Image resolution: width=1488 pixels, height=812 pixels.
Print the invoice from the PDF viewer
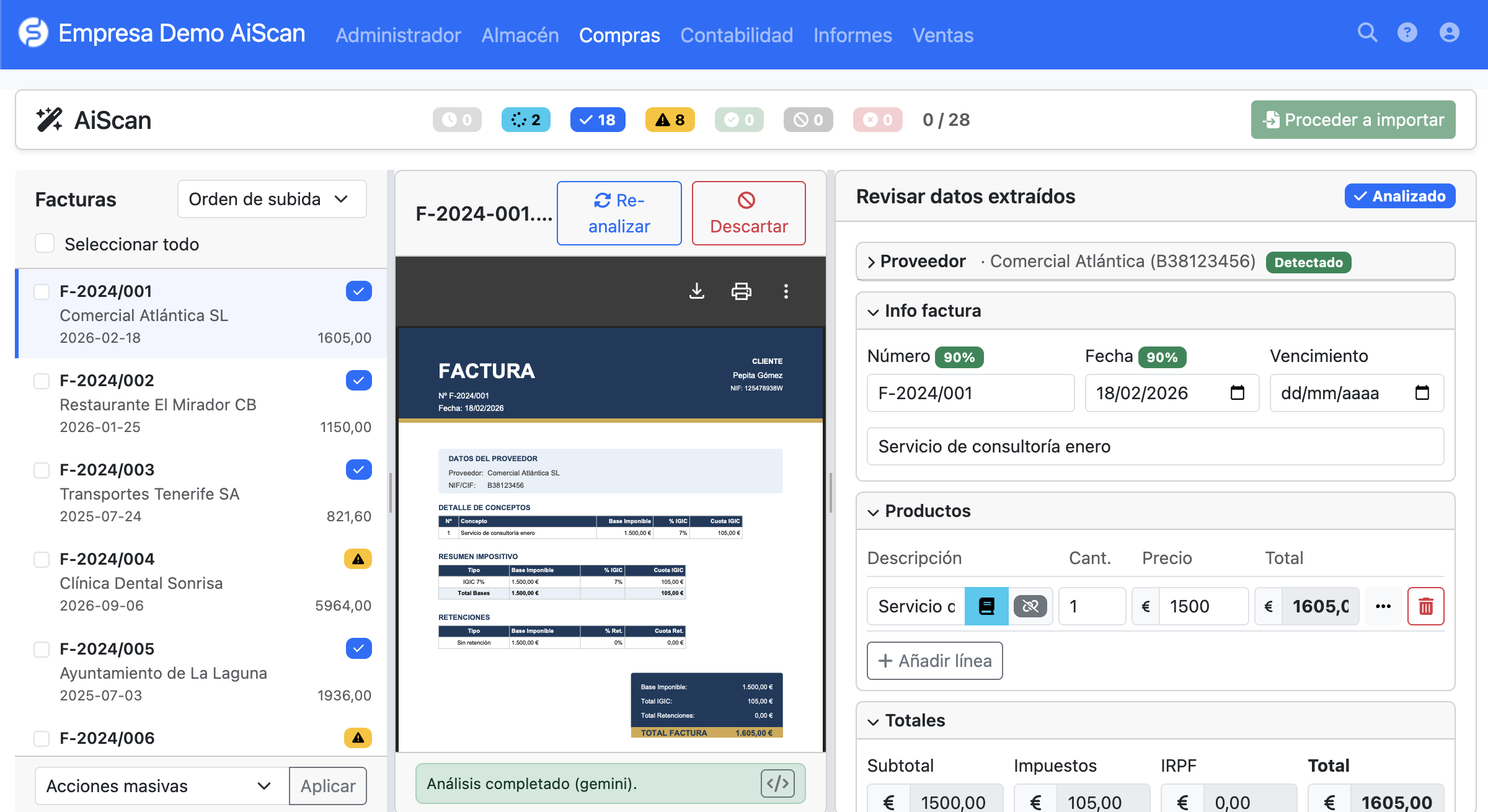coord(742,291)
